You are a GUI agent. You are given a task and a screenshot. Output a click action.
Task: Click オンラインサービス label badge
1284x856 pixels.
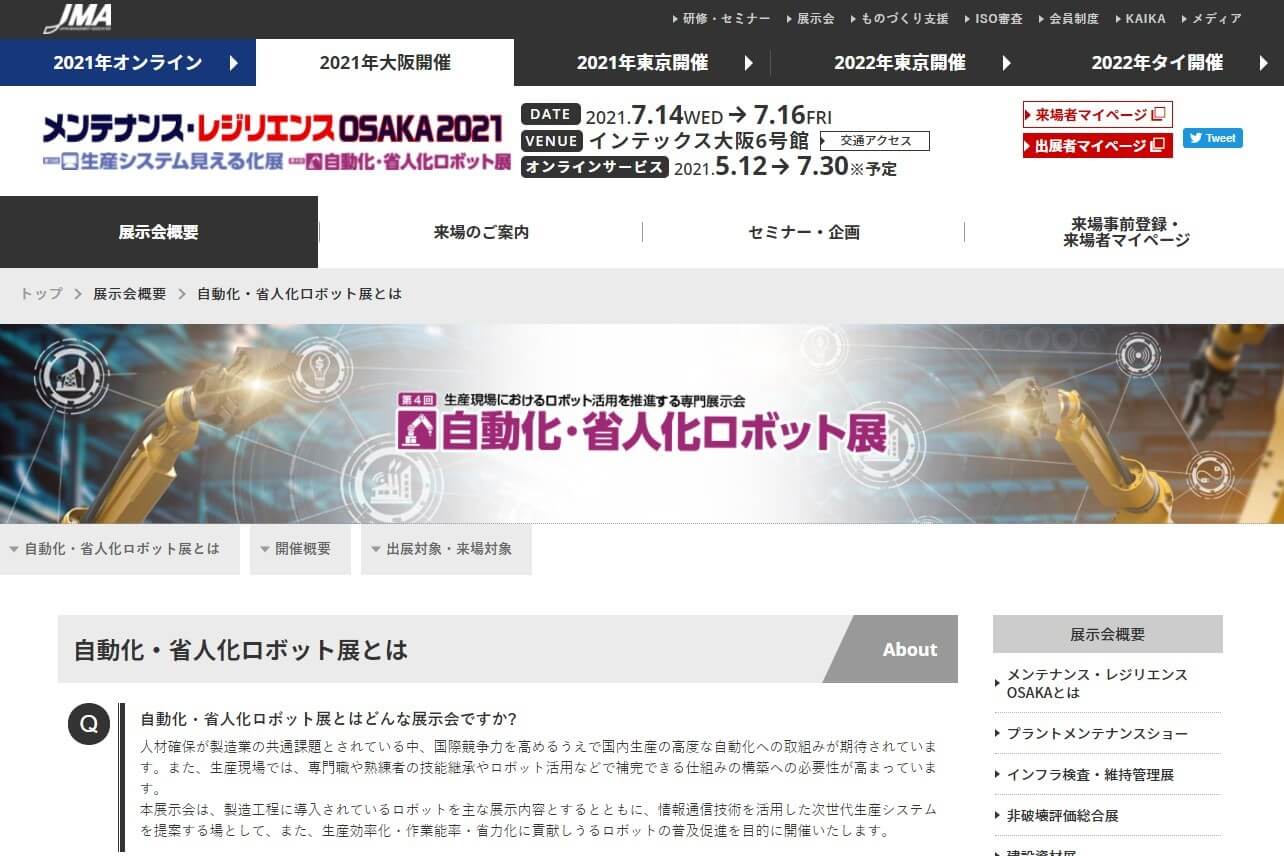[594, 167]
